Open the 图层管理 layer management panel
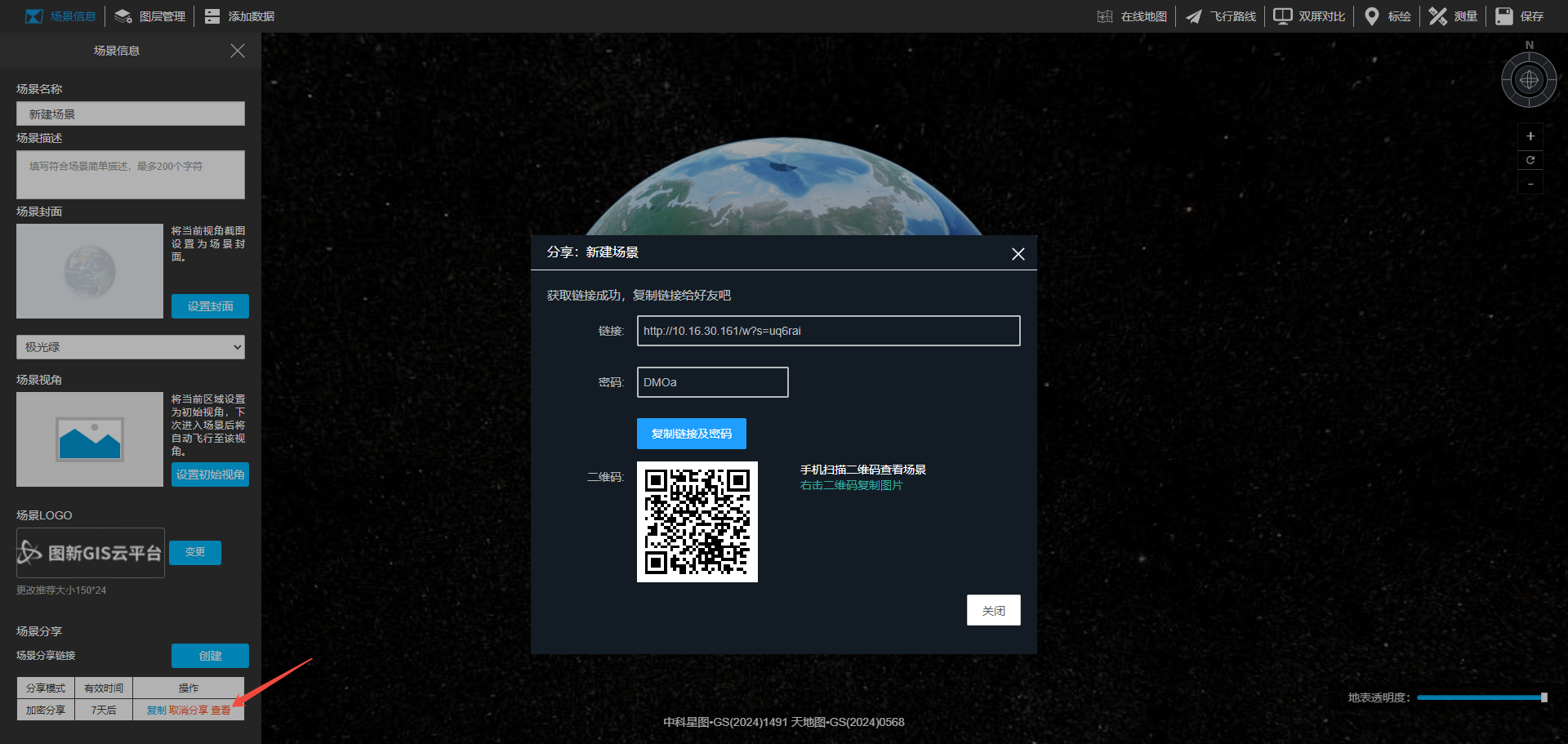 150,16
